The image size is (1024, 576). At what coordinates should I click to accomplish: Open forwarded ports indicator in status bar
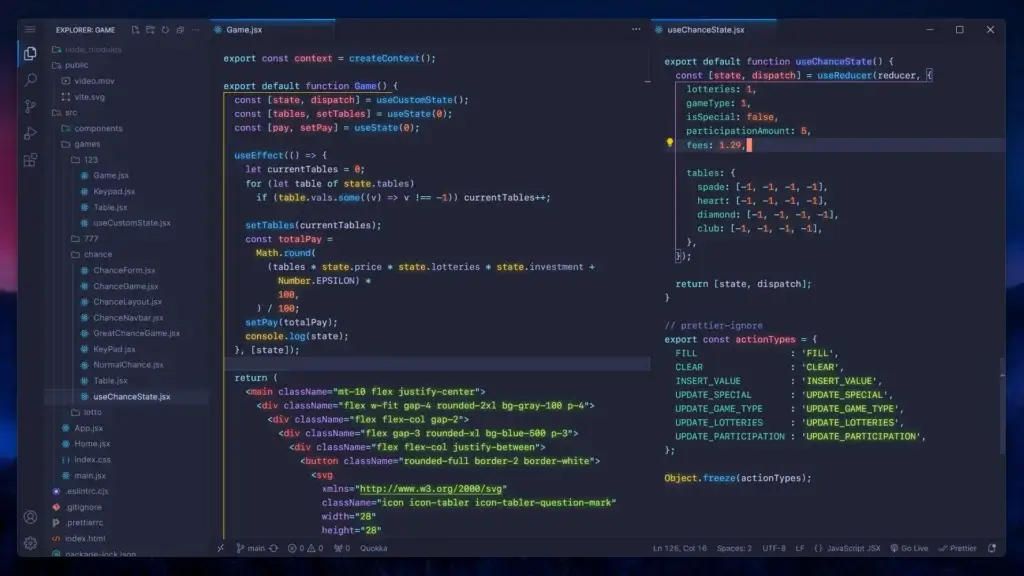[342, 549]
